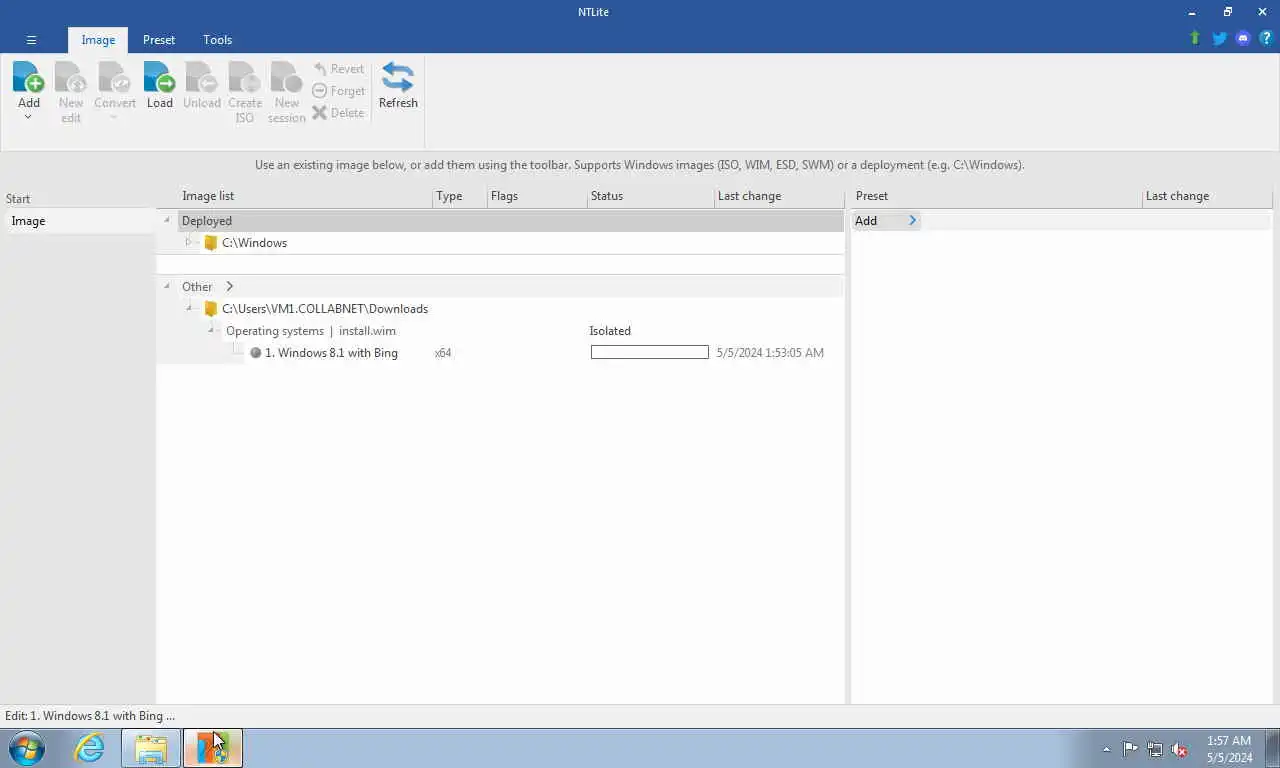
Task: Collapse the Other group triangle
Action: tap(167, 287)
